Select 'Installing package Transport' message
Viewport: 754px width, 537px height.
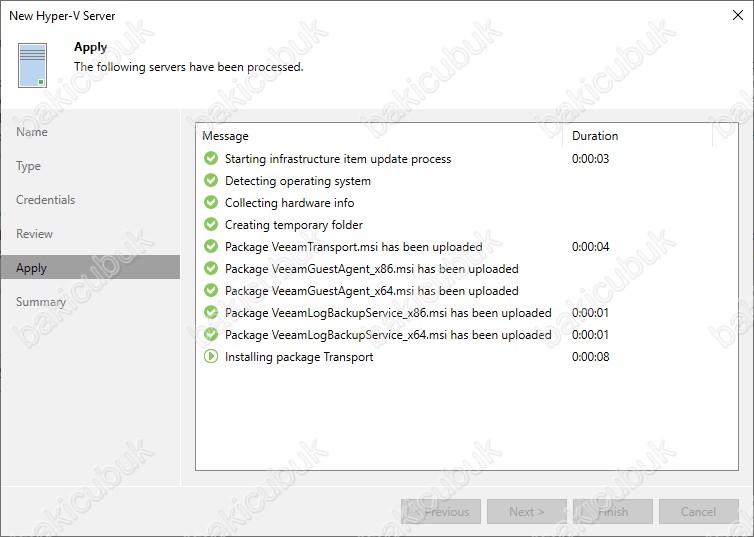point(299,357)
